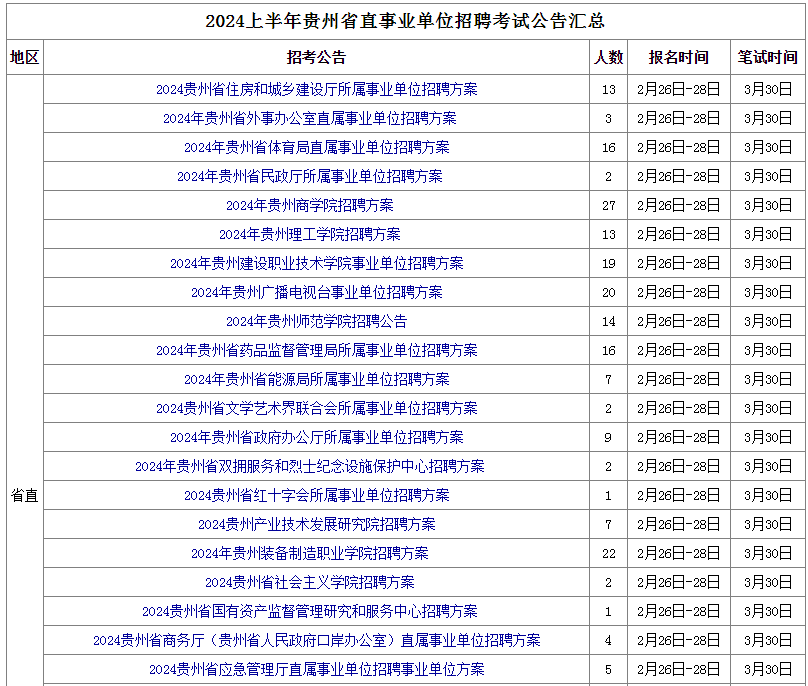Open 贵州省民政厅 recruitment plan link

(309, 176)
